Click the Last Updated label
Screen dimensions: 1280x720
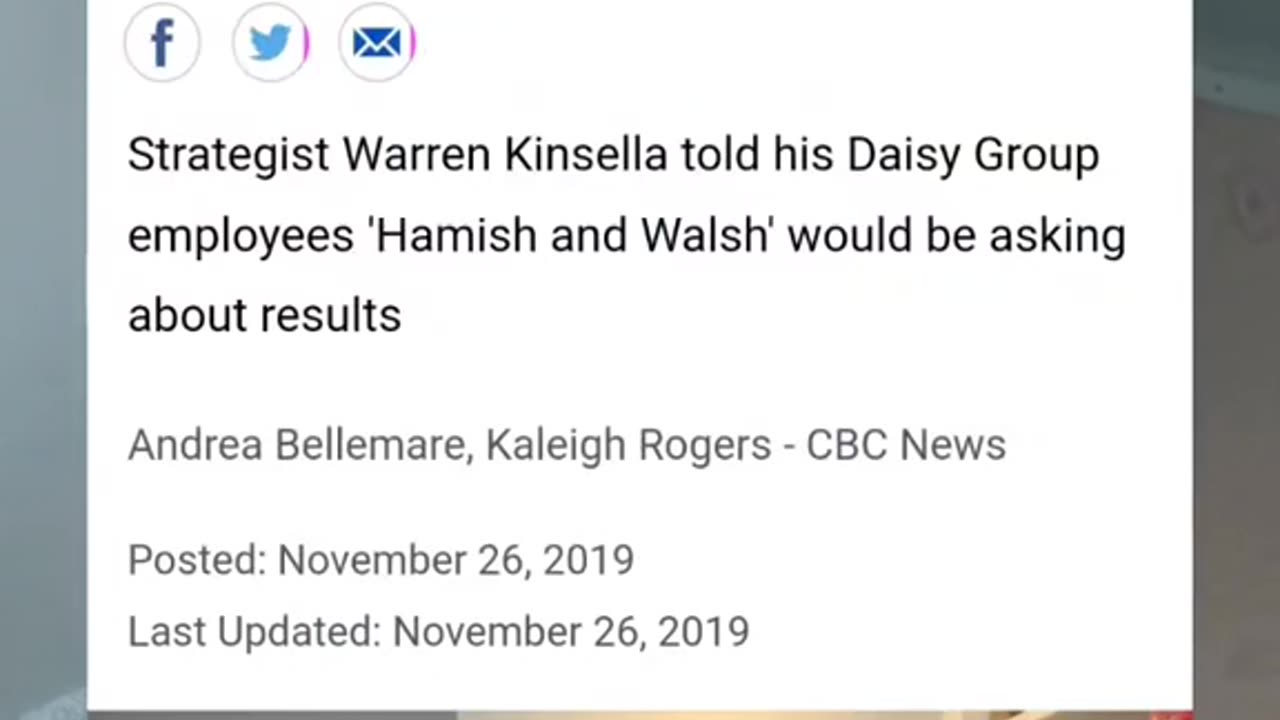tap(254, 632)
